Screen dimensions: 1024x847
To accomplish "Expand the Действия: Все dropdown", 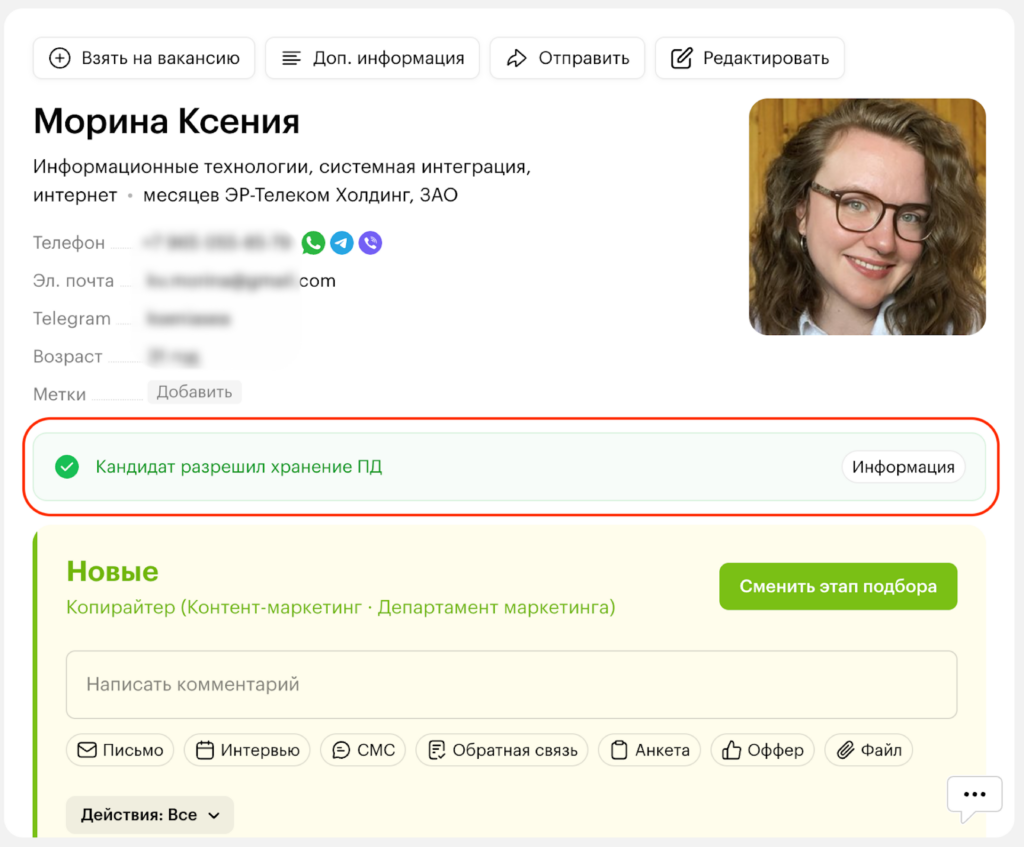I will click(x=150, y=815).
